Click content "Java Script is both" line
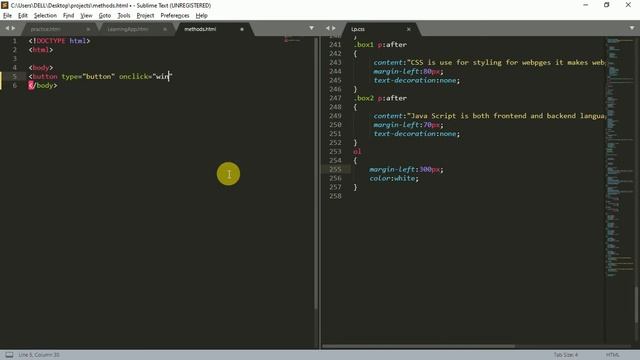The image size is (640, 360). click(x=489, y=116)
